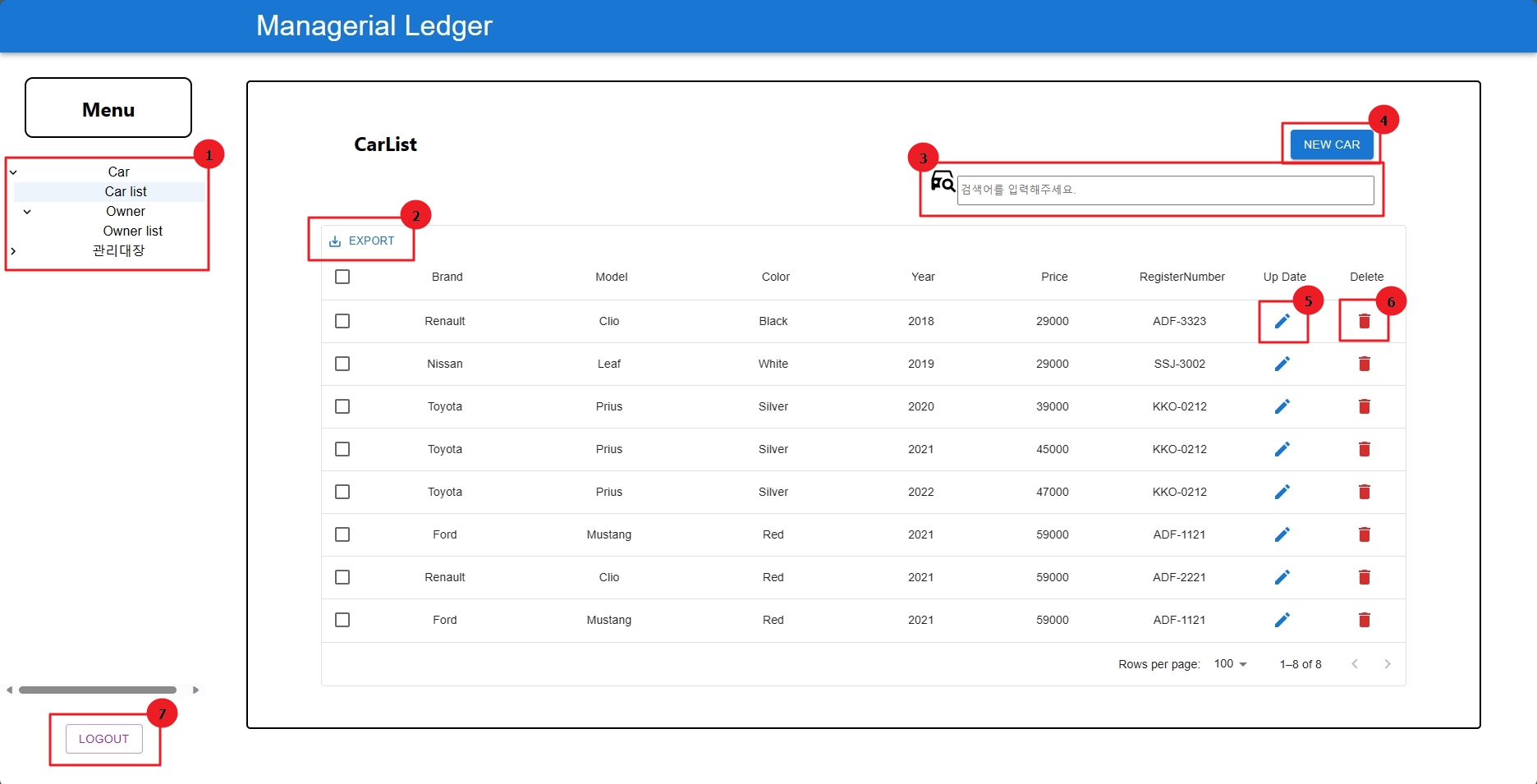Check the Toyota Prius 2020 row
The width and height of the screenshot is (1537, 784).
point(342,406)
